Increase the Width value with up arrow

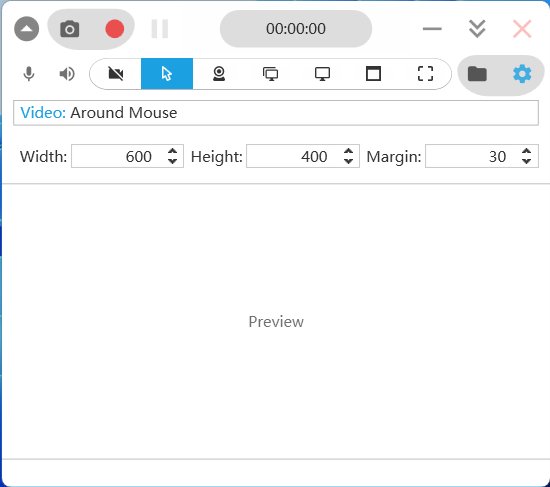(x=172, y=151)
